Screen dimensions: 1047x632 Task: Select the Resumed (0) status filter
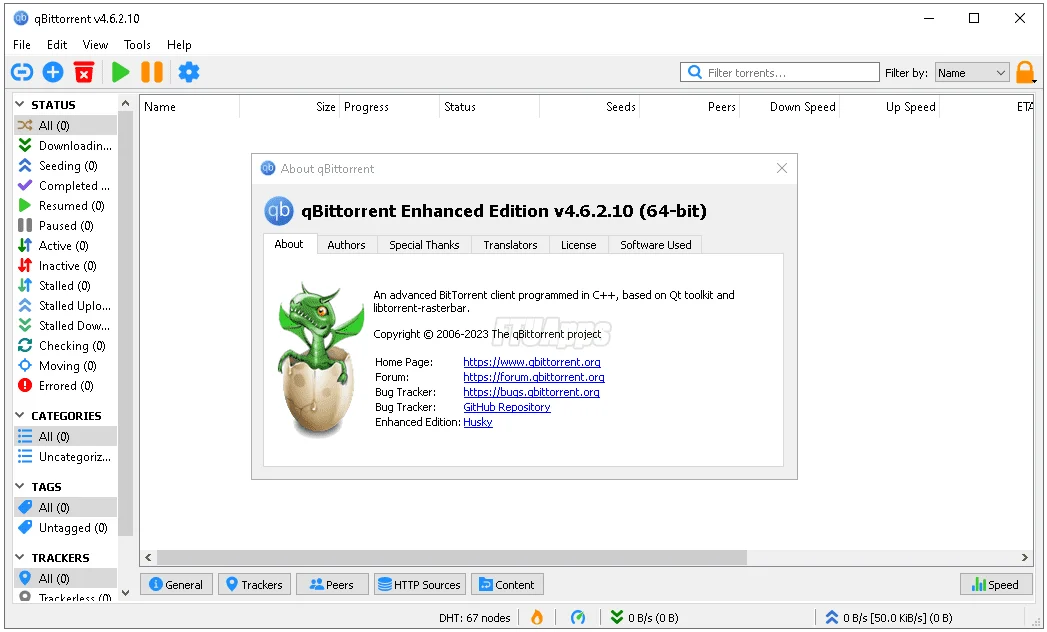(65, 206)
